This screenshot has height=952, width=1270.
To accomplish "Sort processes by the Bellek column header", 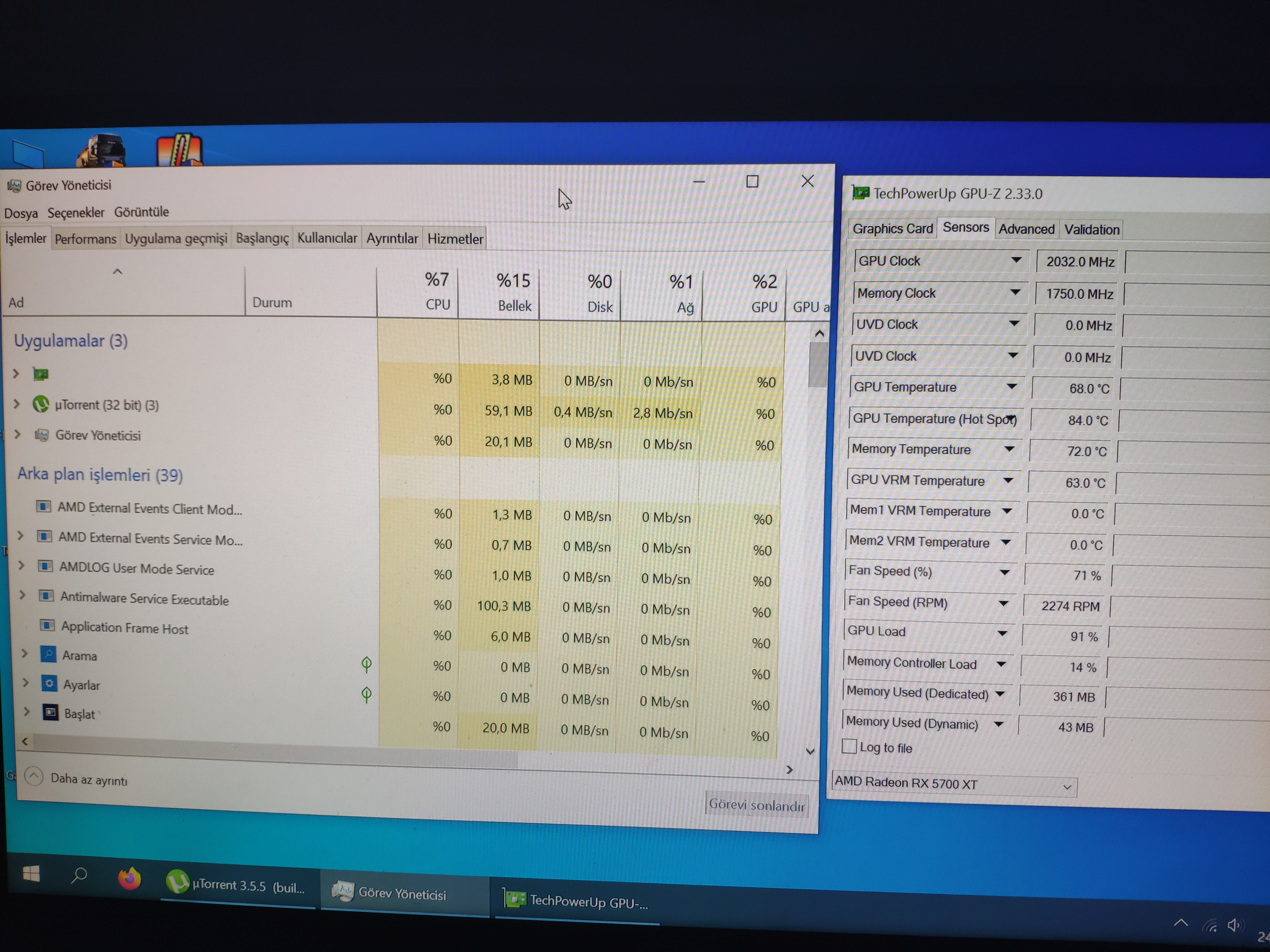I will 499,293.
